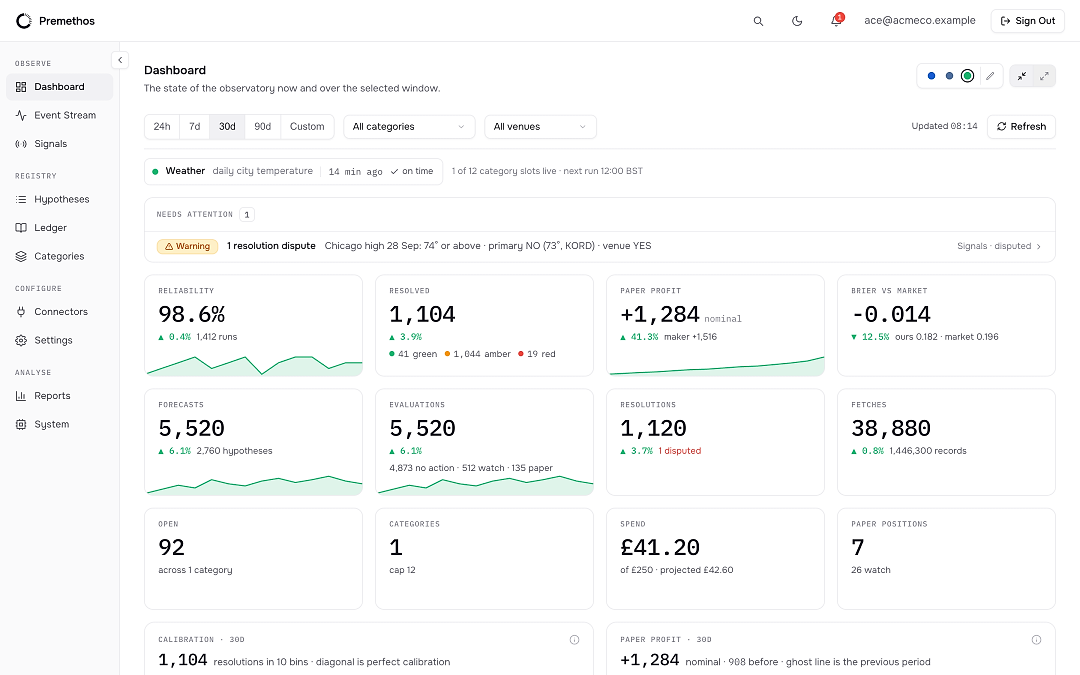Image resolution: width=1080 pixels, height=675 pixels.
Task: Select the 7d time window
Action: click(x=195, y=127)
